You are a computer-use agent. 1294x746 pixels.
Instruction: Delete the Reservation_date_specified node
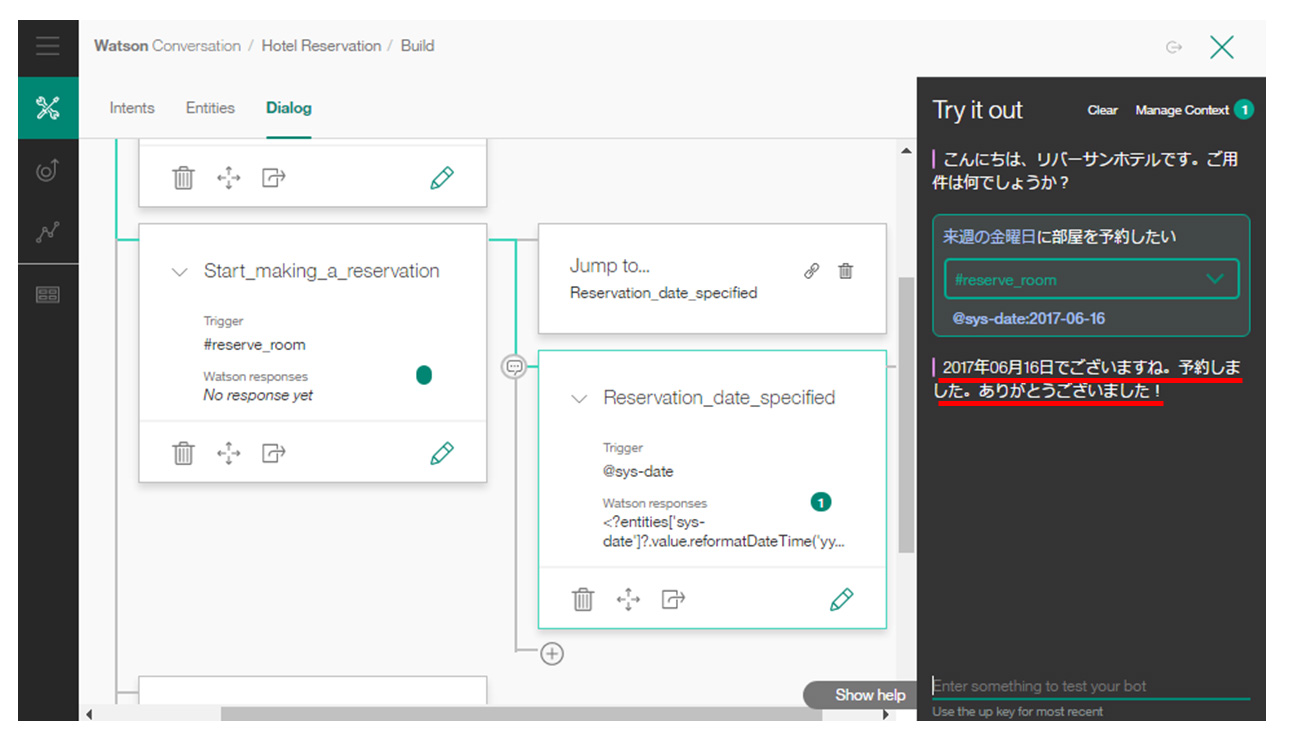[583, 599]
